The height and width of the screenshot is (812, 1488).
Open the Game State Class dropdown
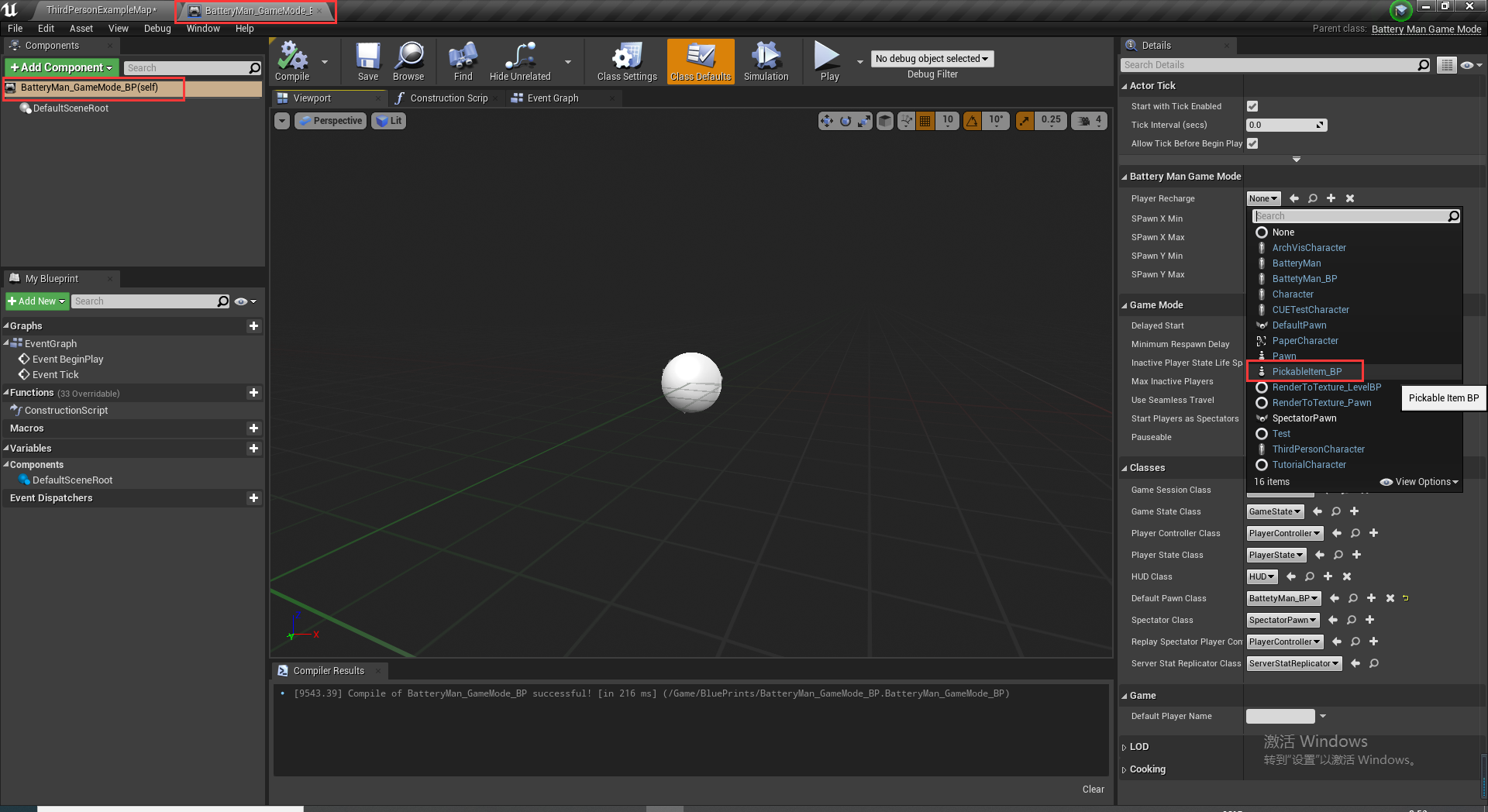1275,511
